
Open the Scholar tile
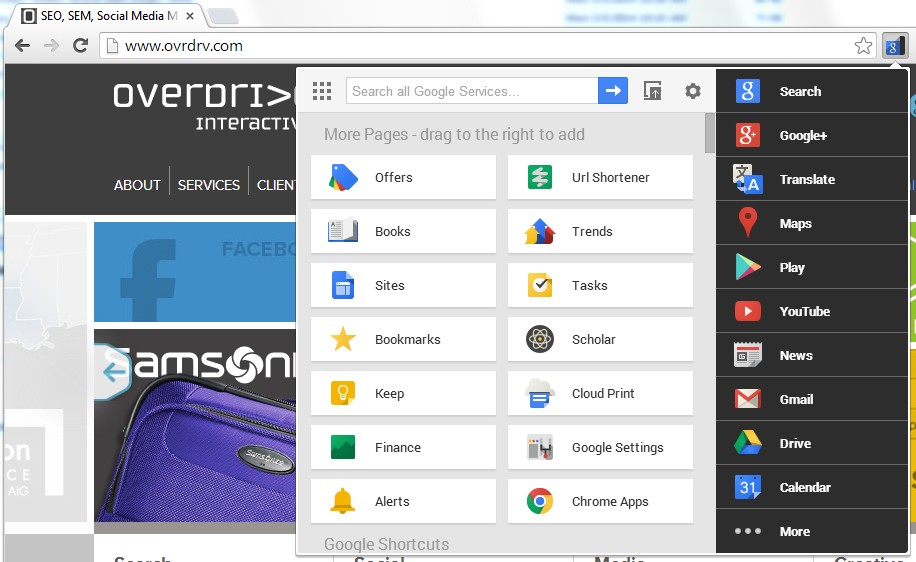pos(600,339)
